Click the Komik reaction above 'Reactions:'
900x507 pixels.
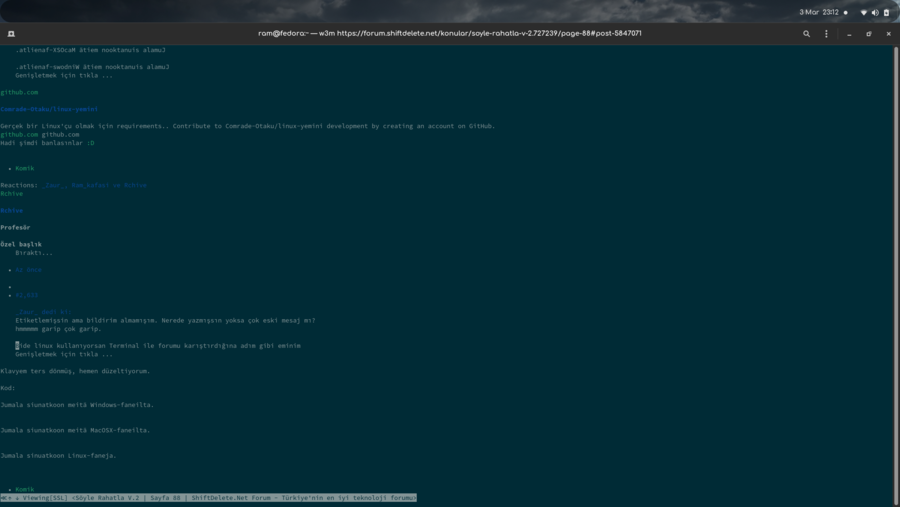point(25,168)
